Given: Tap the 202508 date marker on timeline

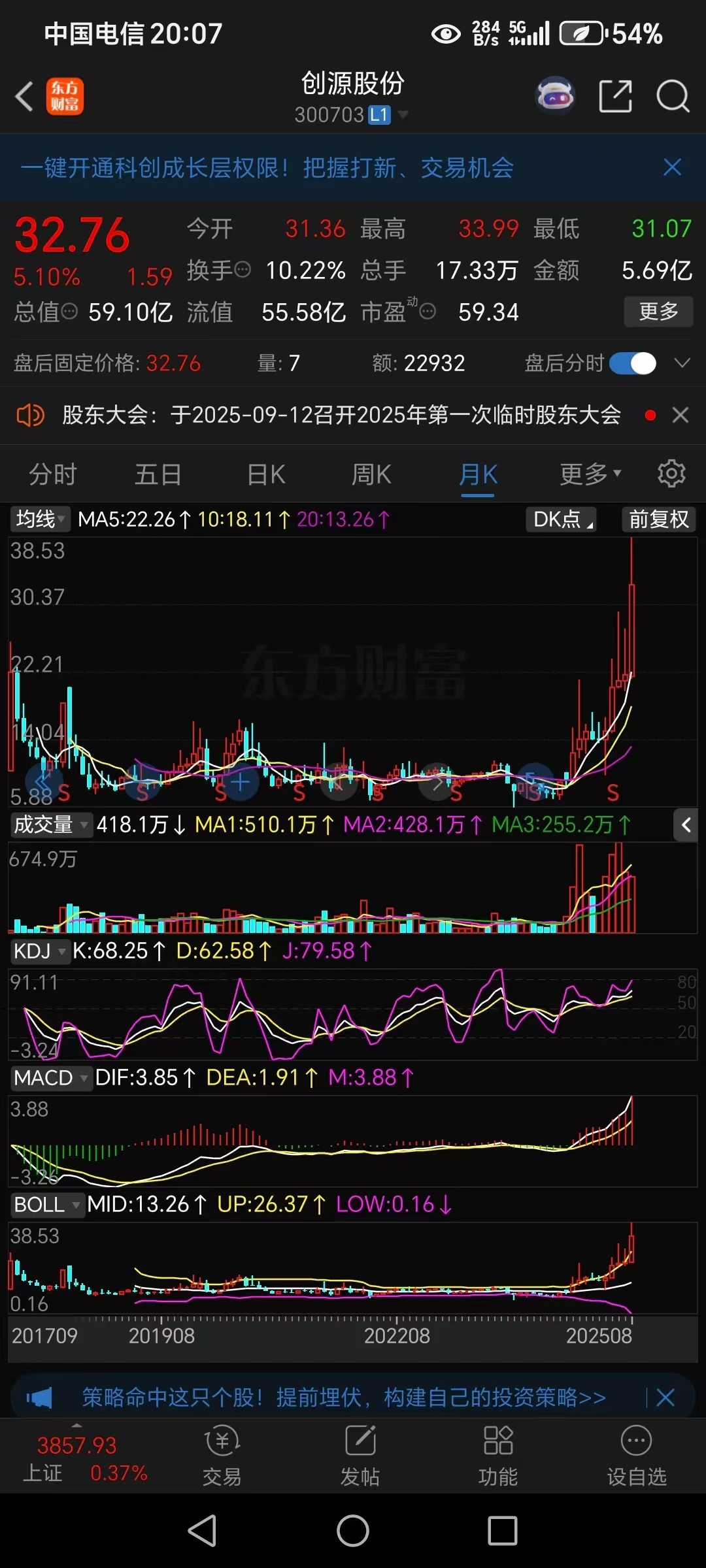Looking at the screenshot, I should point(599,1336).
